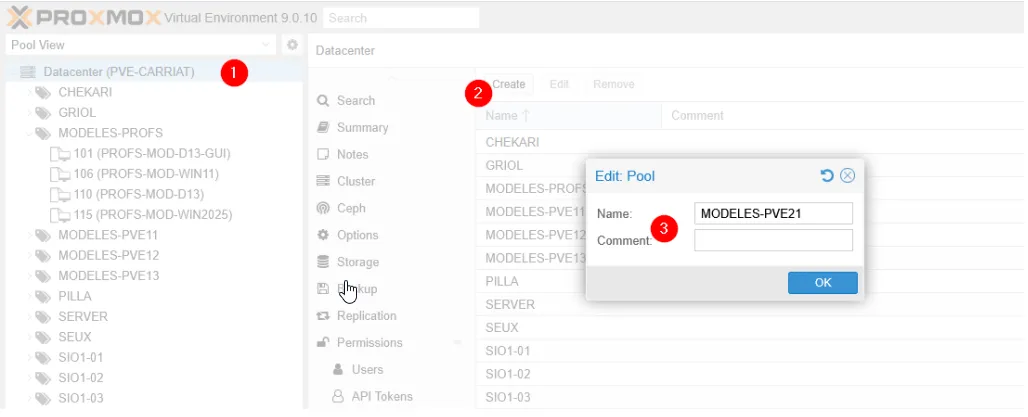The width and height of the screenshot is (1028, 417).
Task: Click the Datacenter server icon in tree
Action: (28, 72)
